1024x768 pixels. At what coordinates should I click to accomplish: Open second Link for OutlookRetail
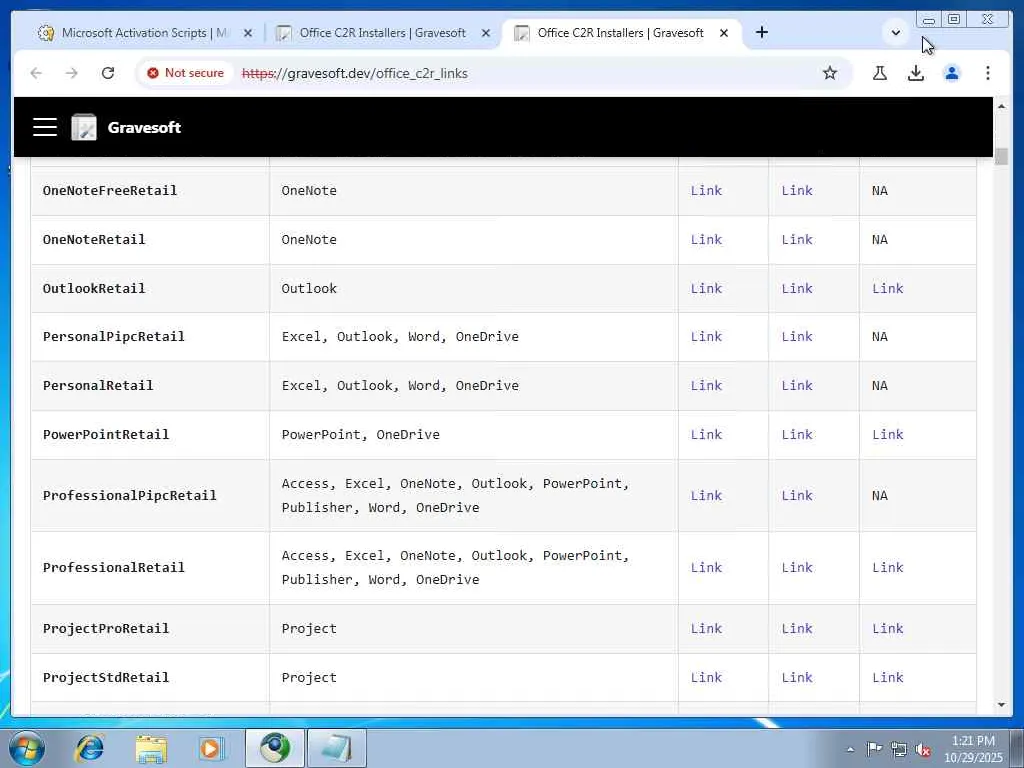[x=797, y=289]
